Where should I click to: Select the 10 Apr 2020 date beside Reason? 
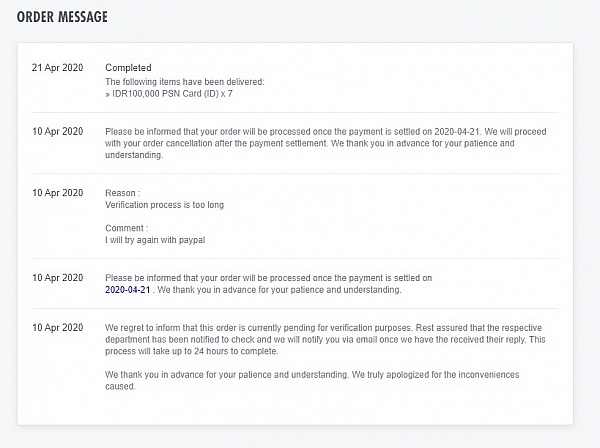[x=57, y=193]
